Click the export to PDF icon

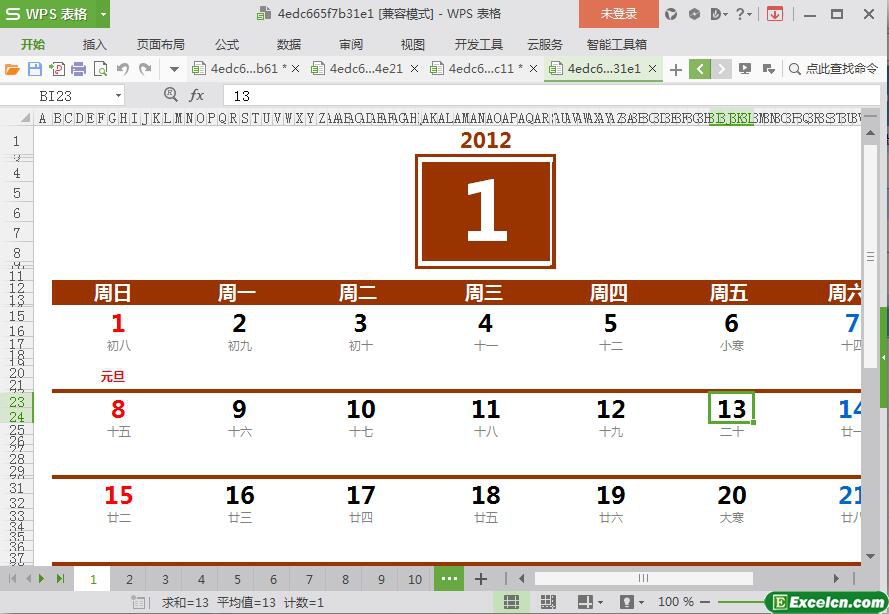pyautogui.click(x=57, y=69)
